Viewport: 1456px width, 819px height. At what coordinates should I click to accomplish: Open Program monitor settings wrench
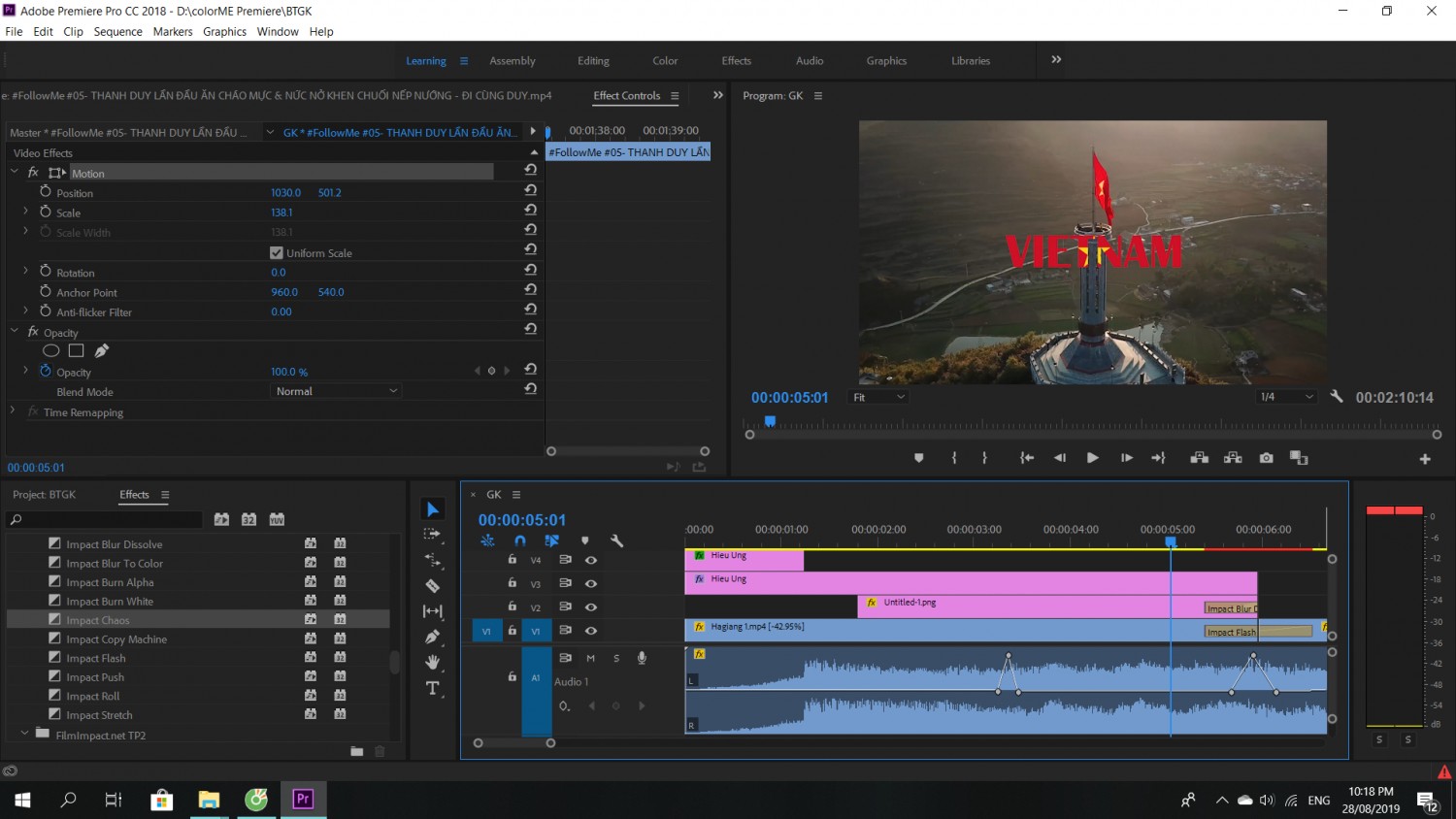point(1336,397)
